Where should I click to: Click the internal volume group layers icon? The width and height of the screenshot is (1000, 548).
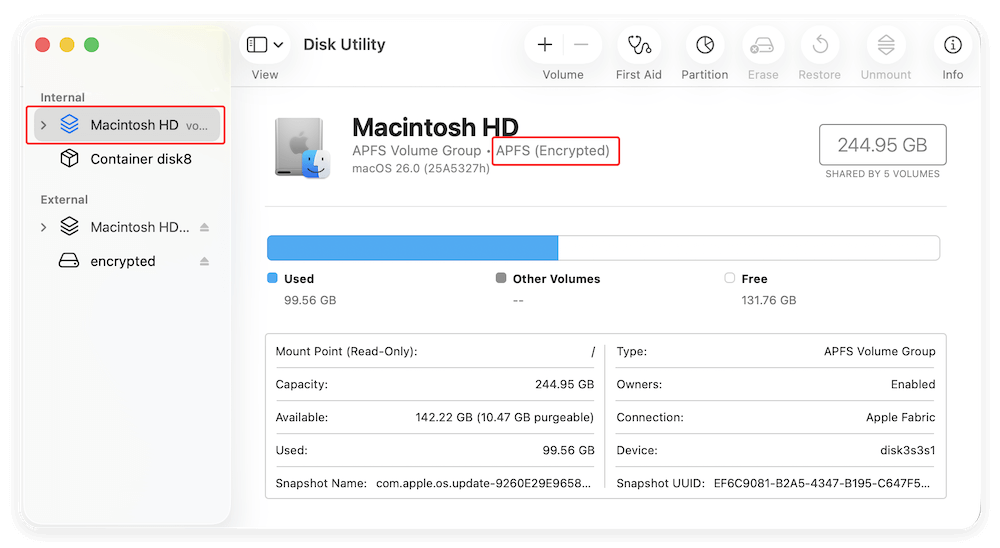69,124
